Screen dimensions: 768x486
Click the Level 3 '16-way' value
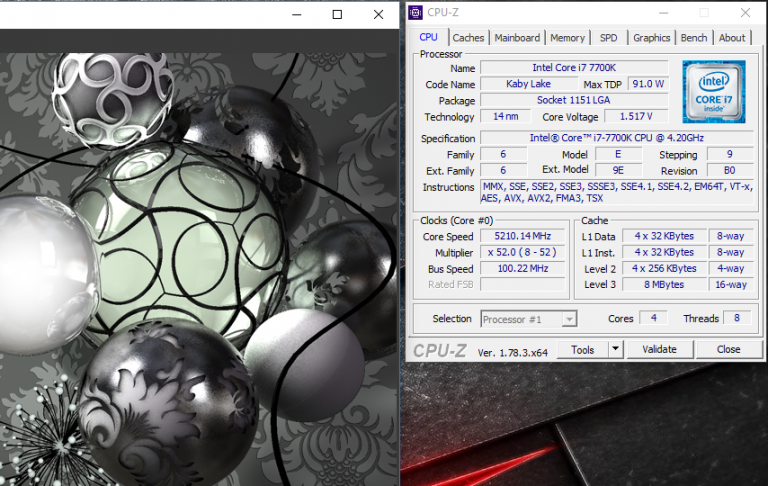(x=730, y=285)
